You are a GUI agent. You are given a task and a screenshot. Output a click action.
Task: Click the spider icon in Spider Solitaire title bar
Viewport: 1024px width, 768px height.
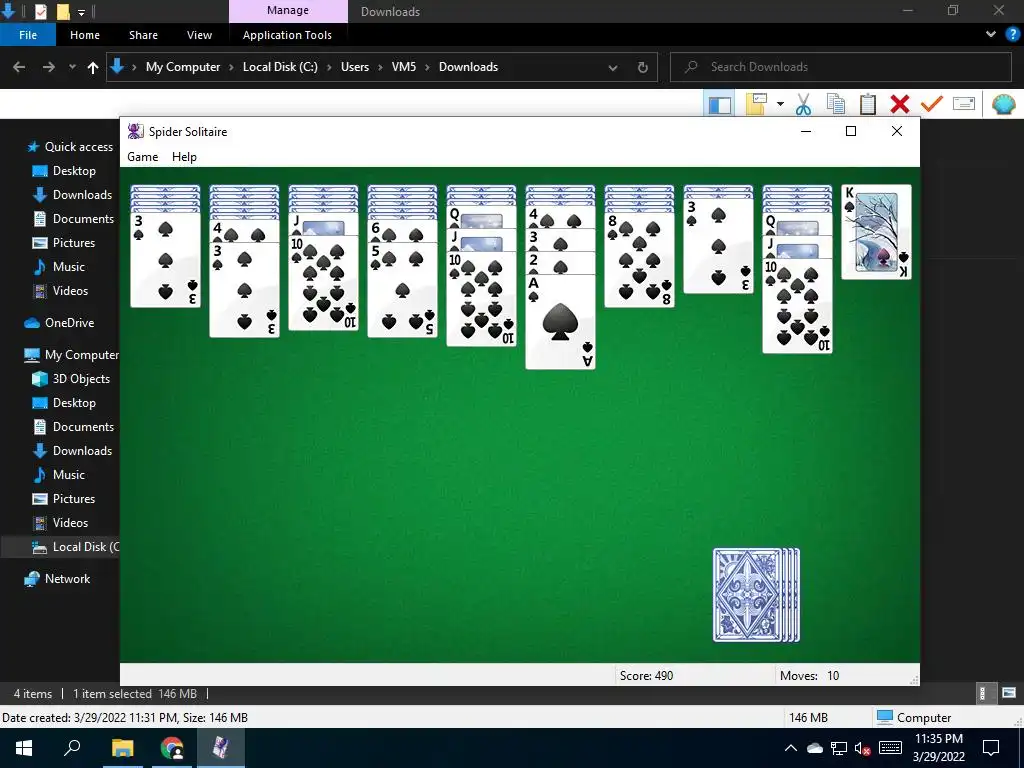click(135, 131)
